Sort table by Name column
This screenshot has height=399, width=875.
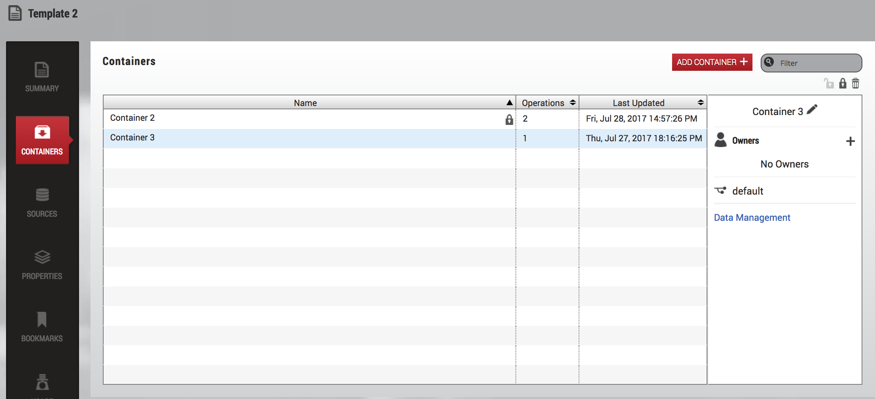click(309, 103)
